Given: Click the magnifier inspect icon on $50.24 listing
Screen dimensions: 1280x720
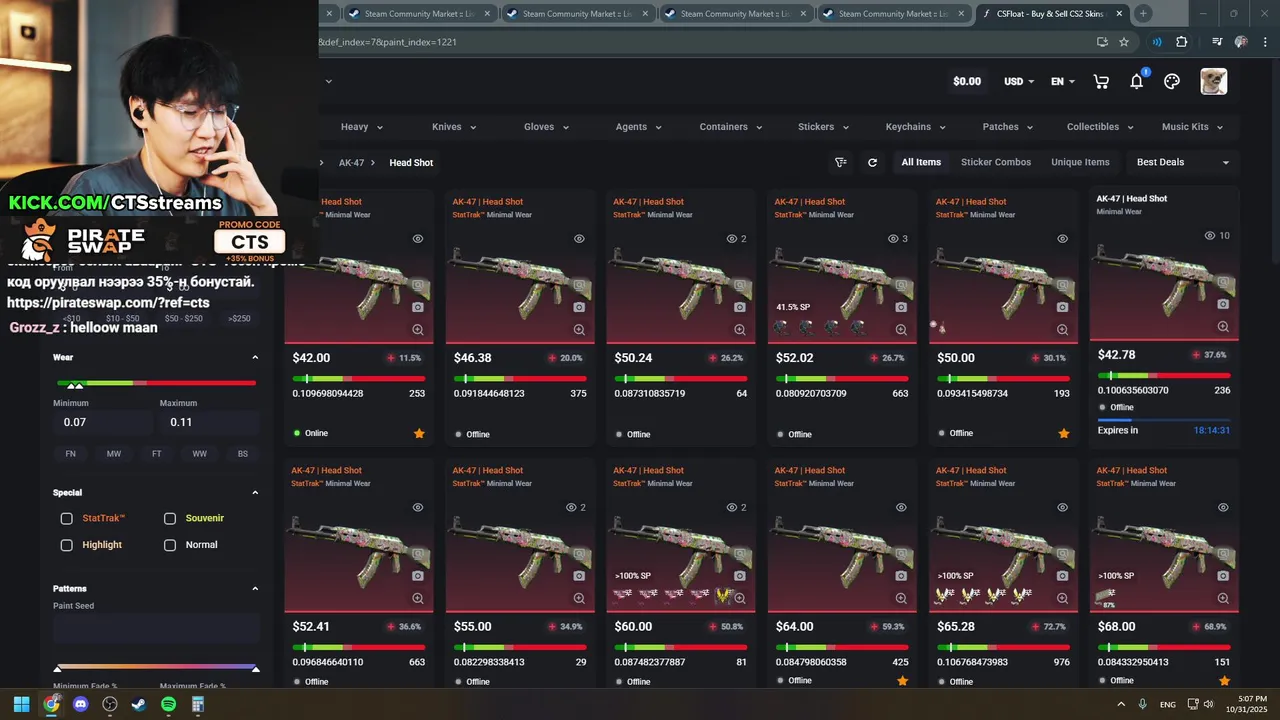Looking at the screenshot, I should [x=740, y=330].
